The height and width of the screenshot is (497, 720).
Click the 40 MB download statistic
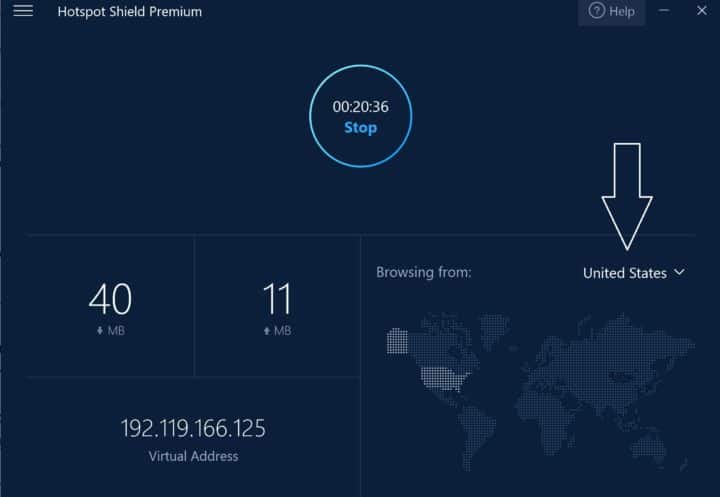(110, 308)
